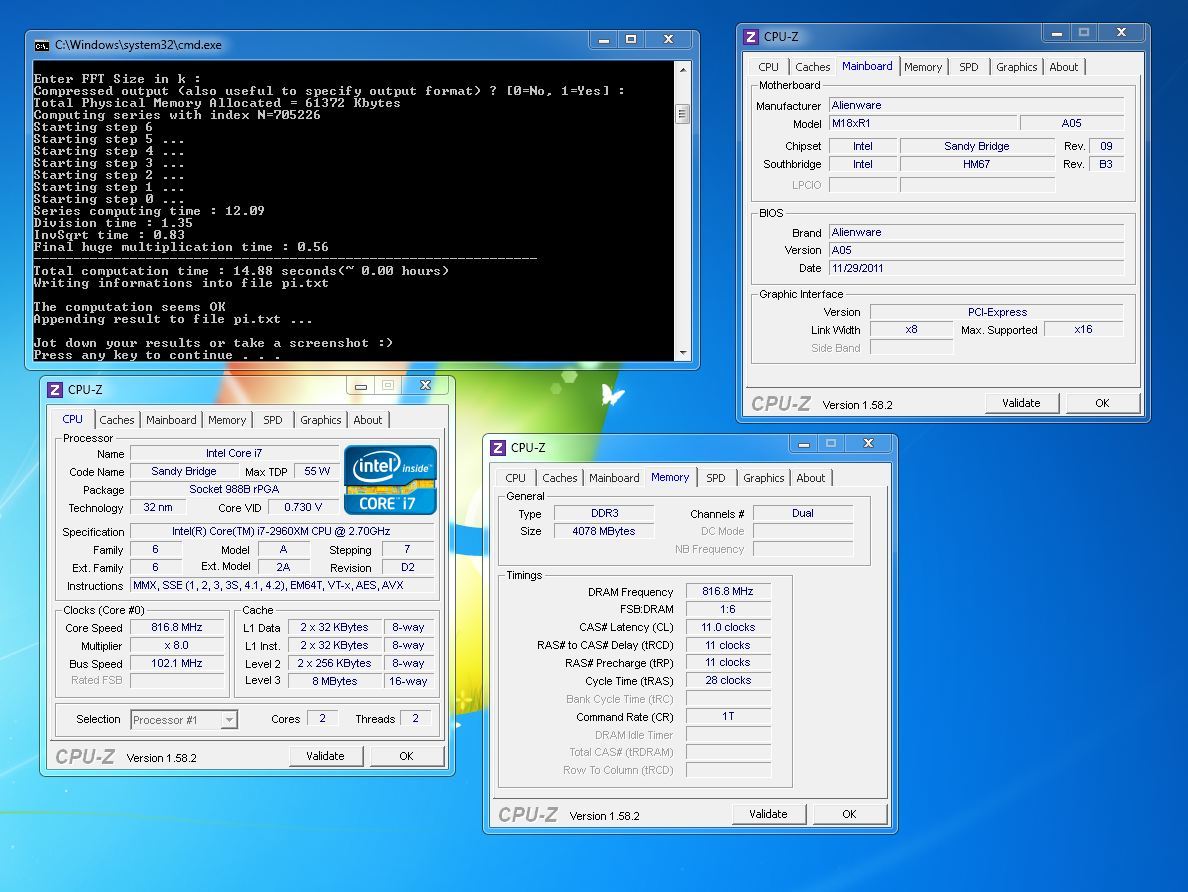Switch to Mainboard tab in the CPU window
Viewport: 1188px width, 892px height.
(x=171, y=420)
